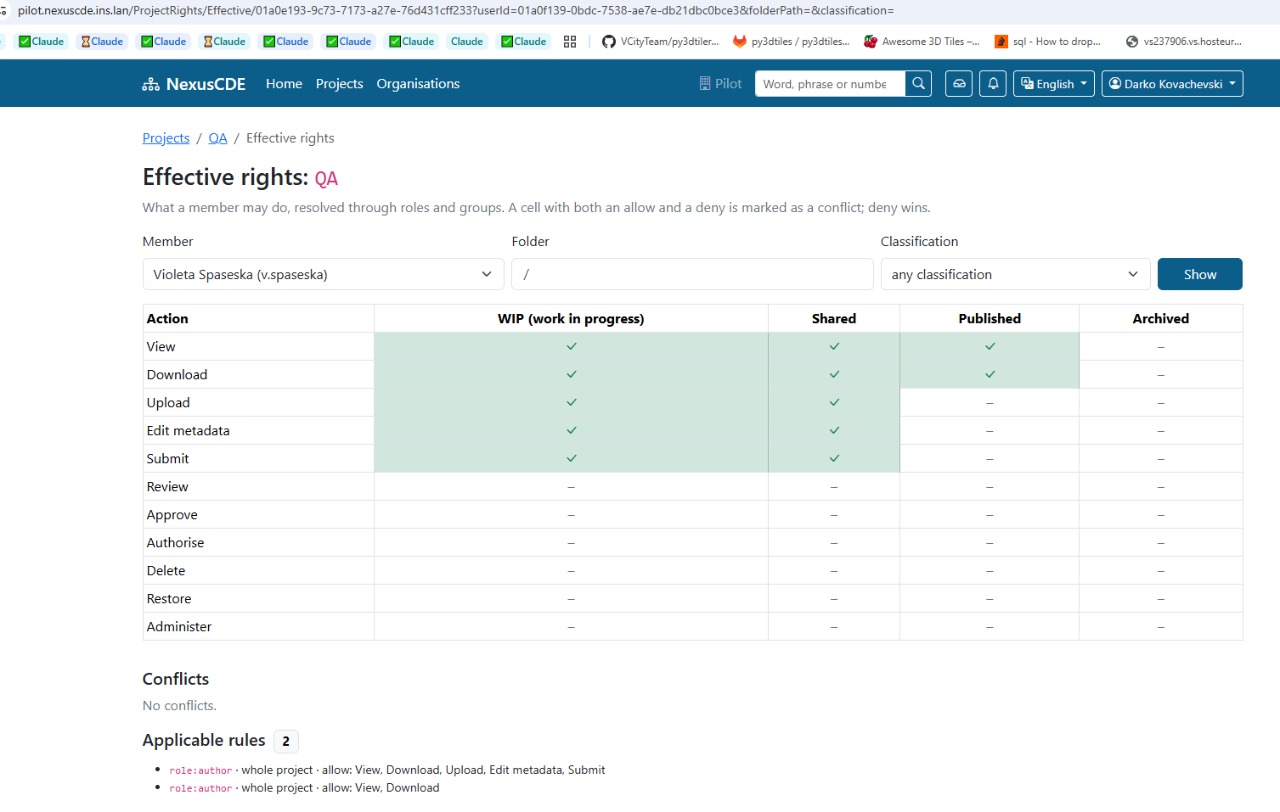Image resolution: width=1280 pixels, height=812 pixels.
Task: Focus the Word, phrase or number search box
Action: [x=830, y=84]
